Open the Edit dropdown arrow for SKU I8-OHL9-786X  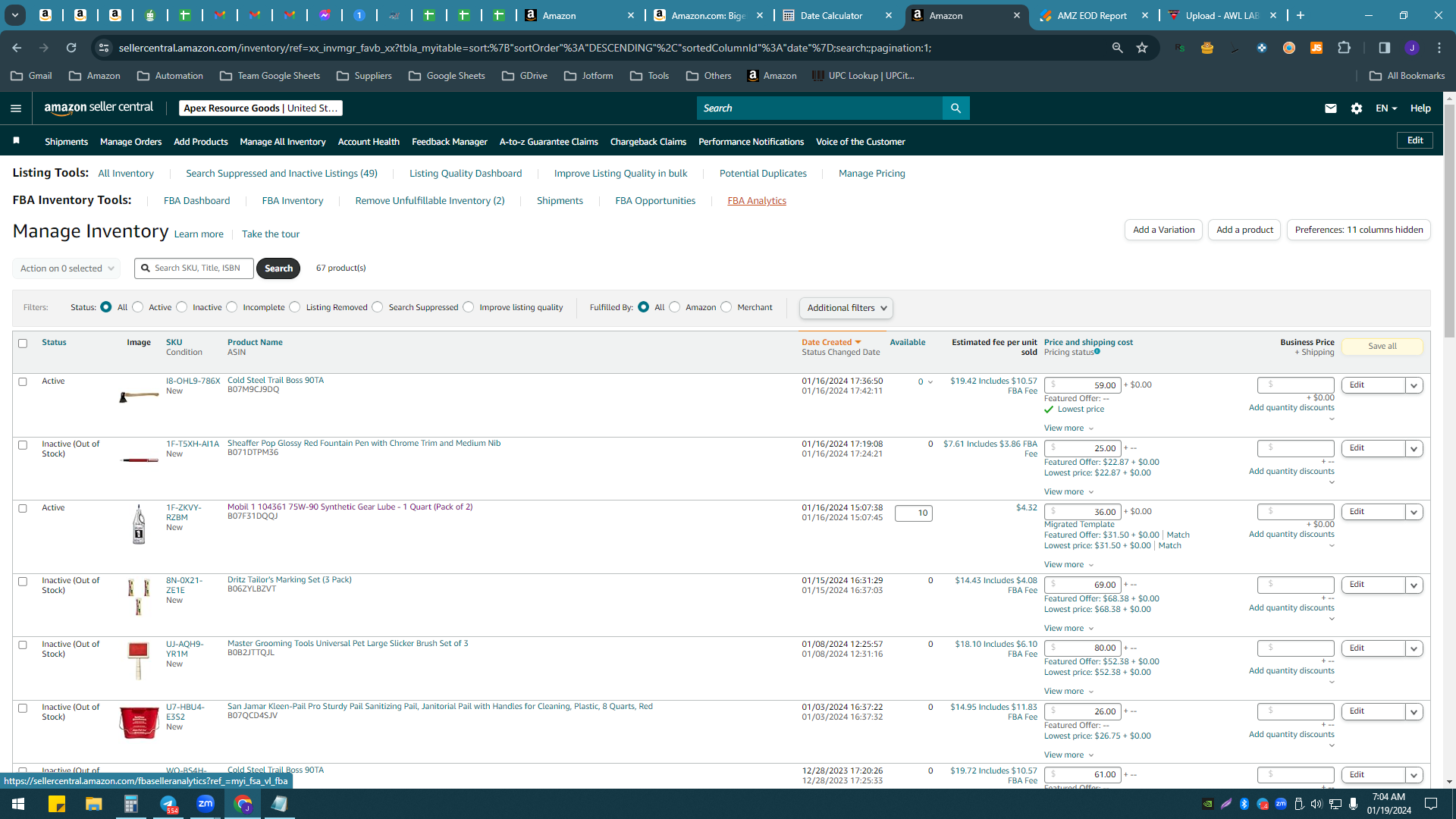click(x=1414, y=385)
